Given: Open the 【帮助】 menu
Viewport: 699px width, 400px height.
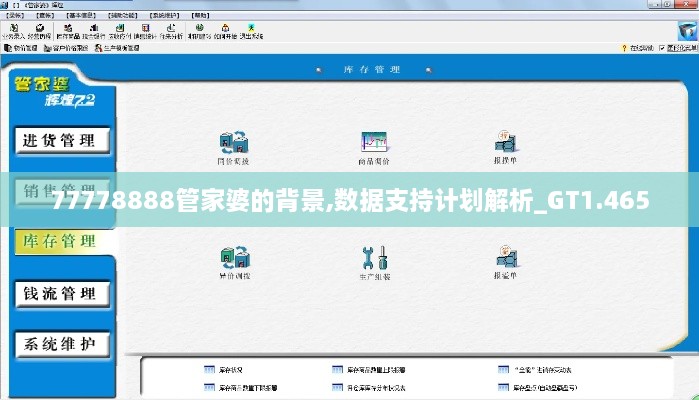Looking at the screenshot, I should pyautogui.click(x=201, y=16).
